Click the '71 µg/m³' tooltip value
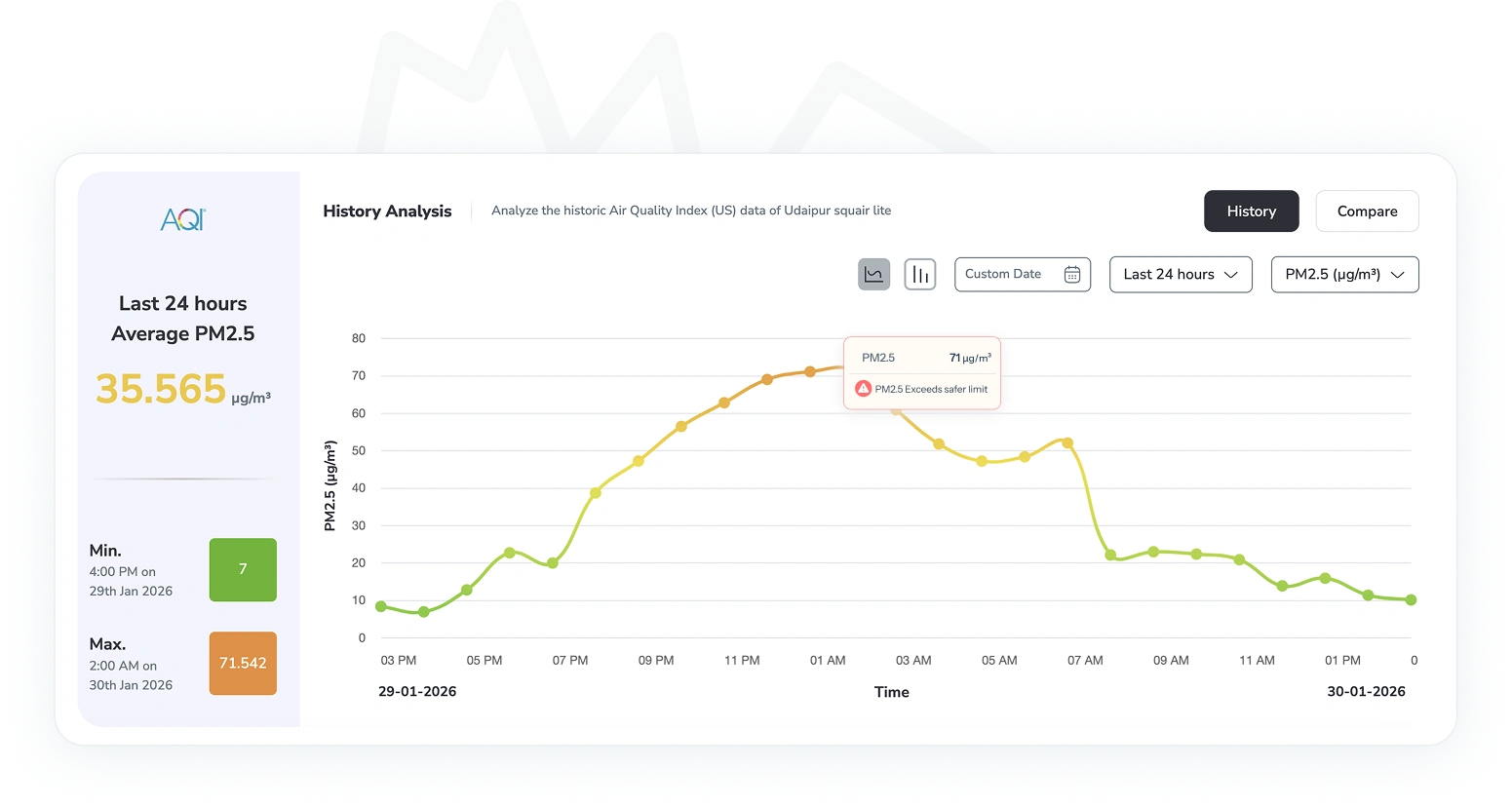Image resolution: width=1512 pixels, height=806 pixels. pos(970,358)
